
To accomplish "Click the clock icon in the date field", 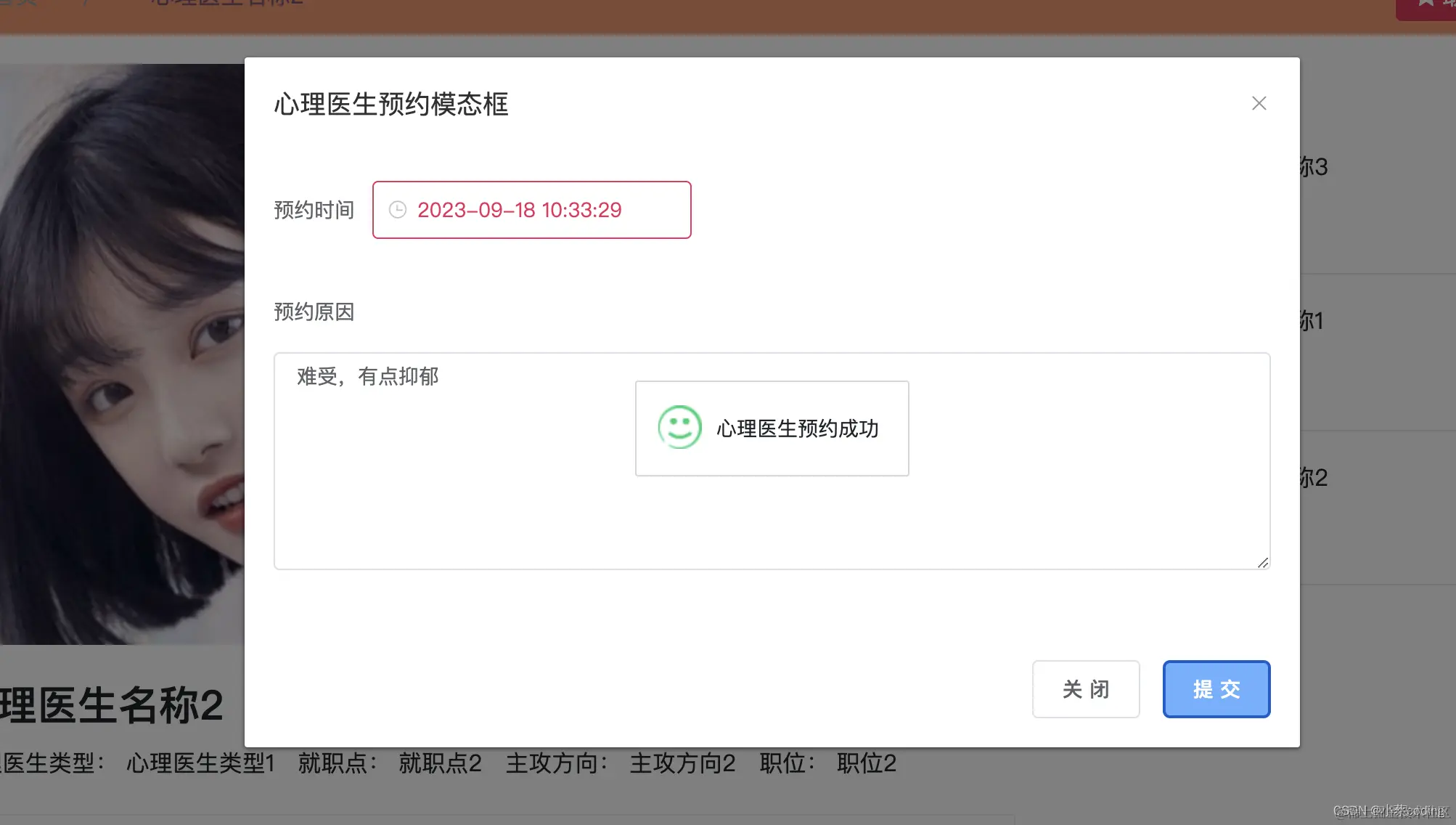I will (398, 210).
